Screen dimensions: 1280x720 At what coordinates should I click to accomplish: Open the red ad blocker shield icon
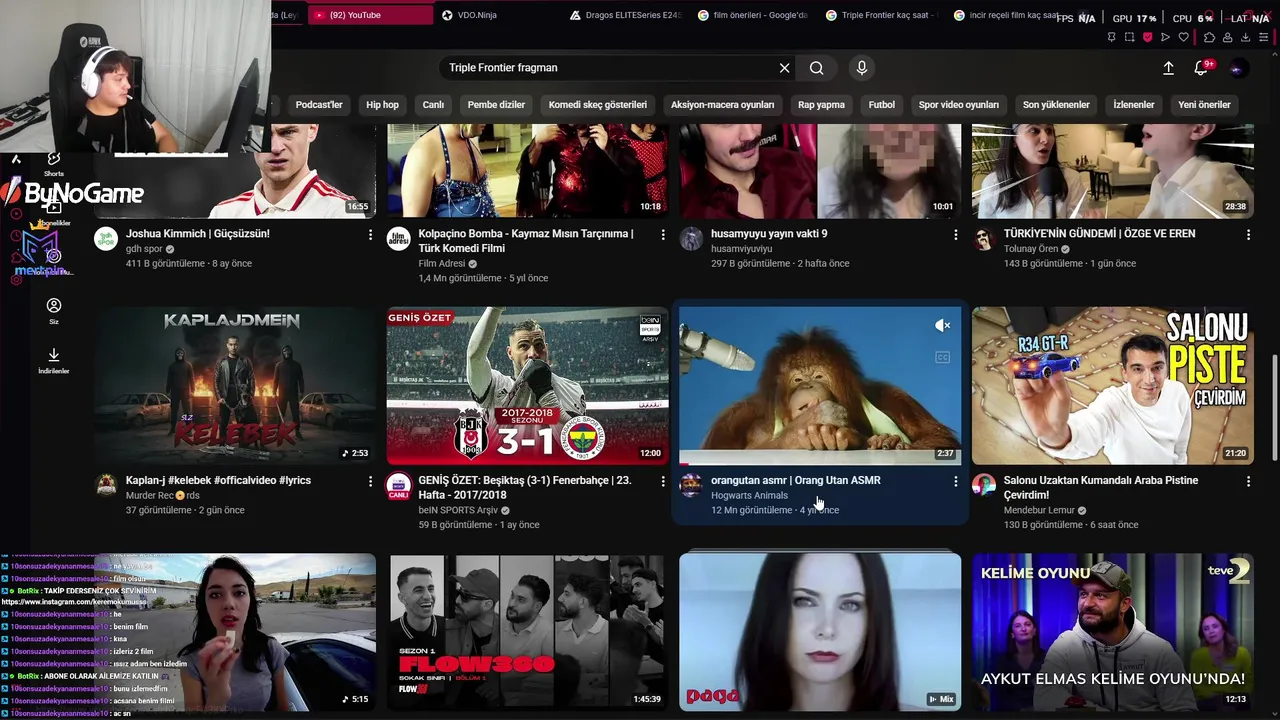(1147, 37)
